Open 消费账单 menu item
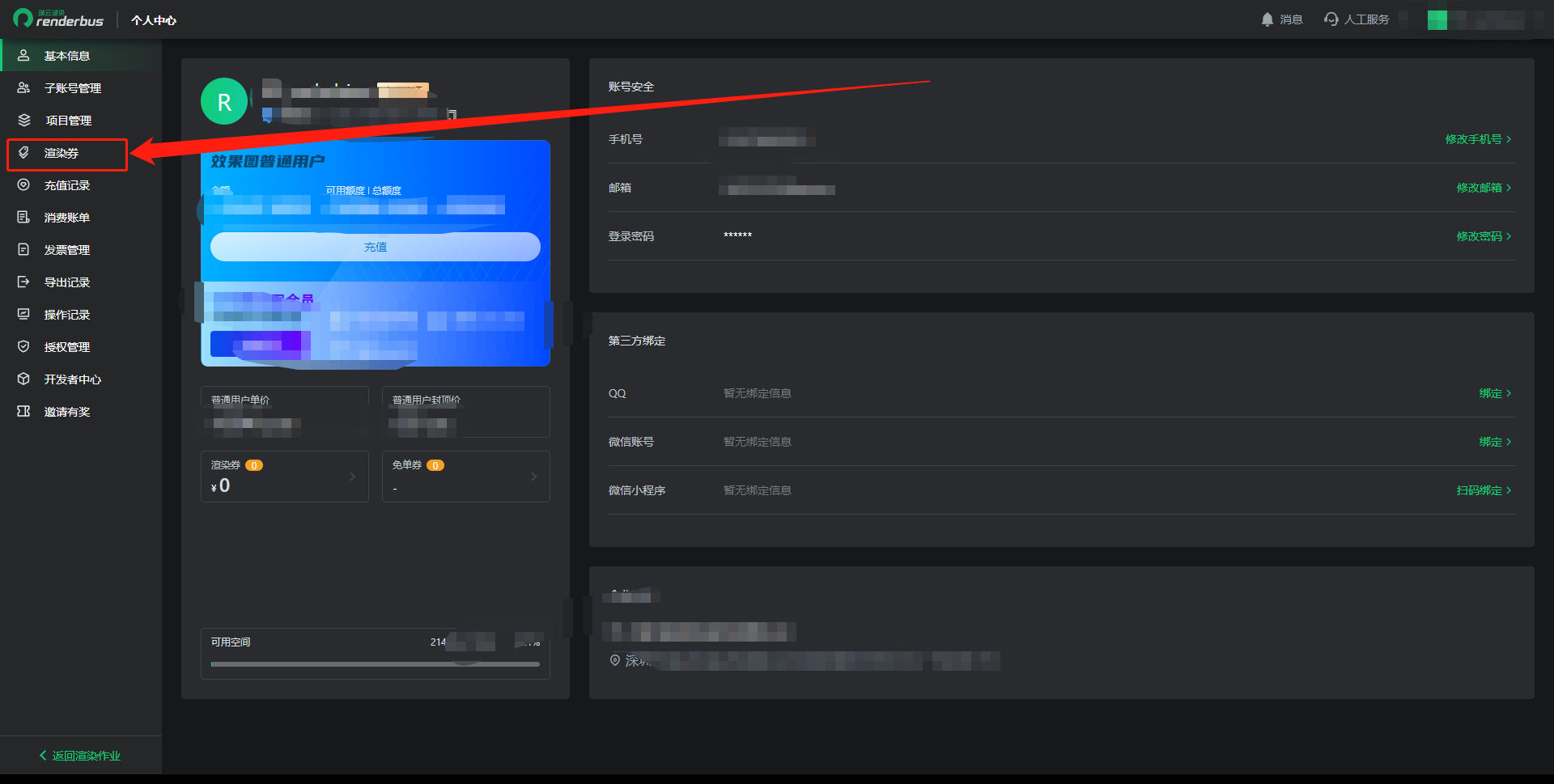Viewport: 1554px width, 784px height. click(81, 217)
